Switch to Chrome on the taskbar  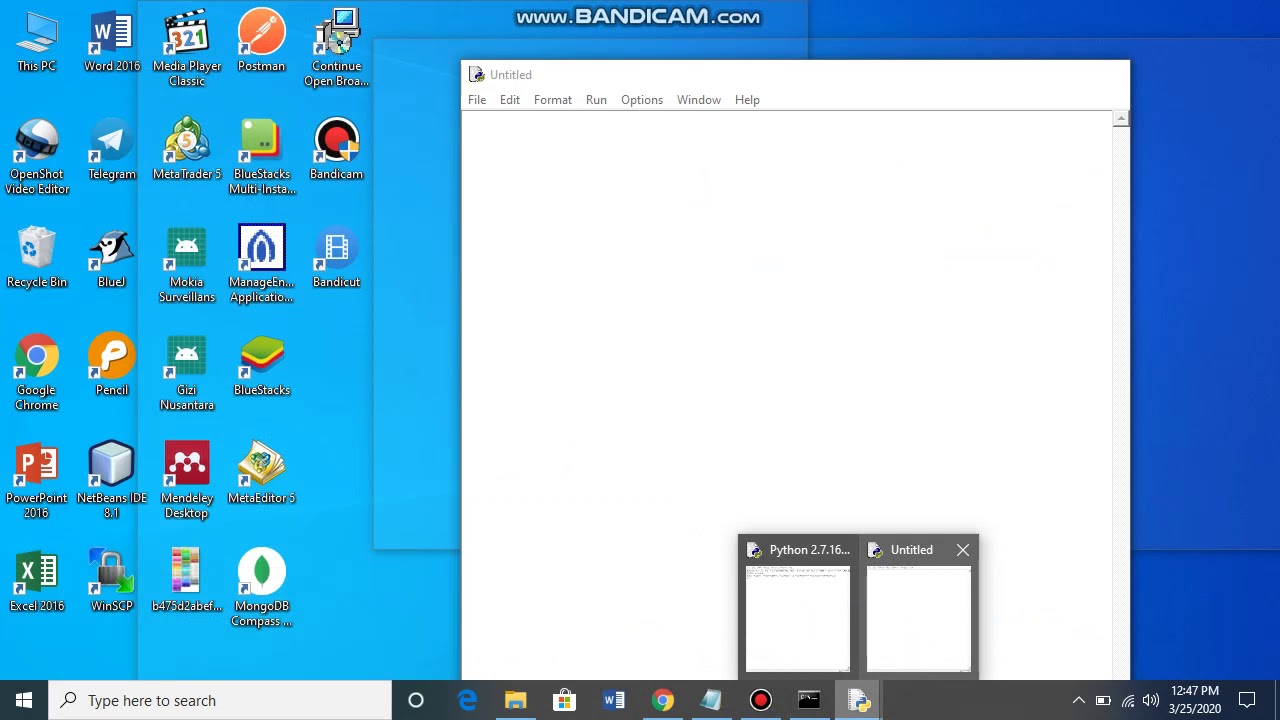pyautogui.click(x=663, y=700)
